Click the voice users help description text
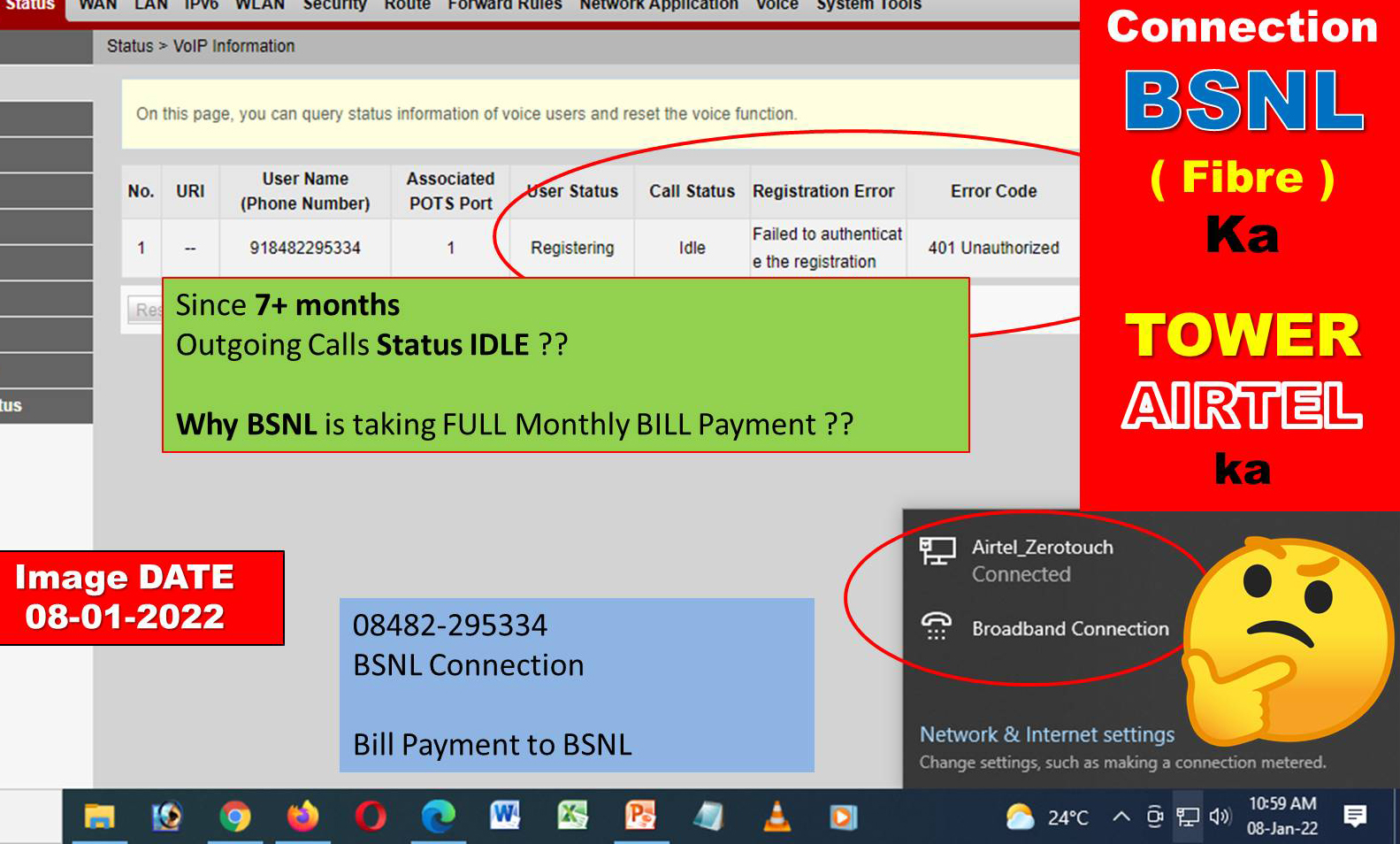The width and height of the screenshot is (1400, 844). pyautogui.click(x=466, y=114)
